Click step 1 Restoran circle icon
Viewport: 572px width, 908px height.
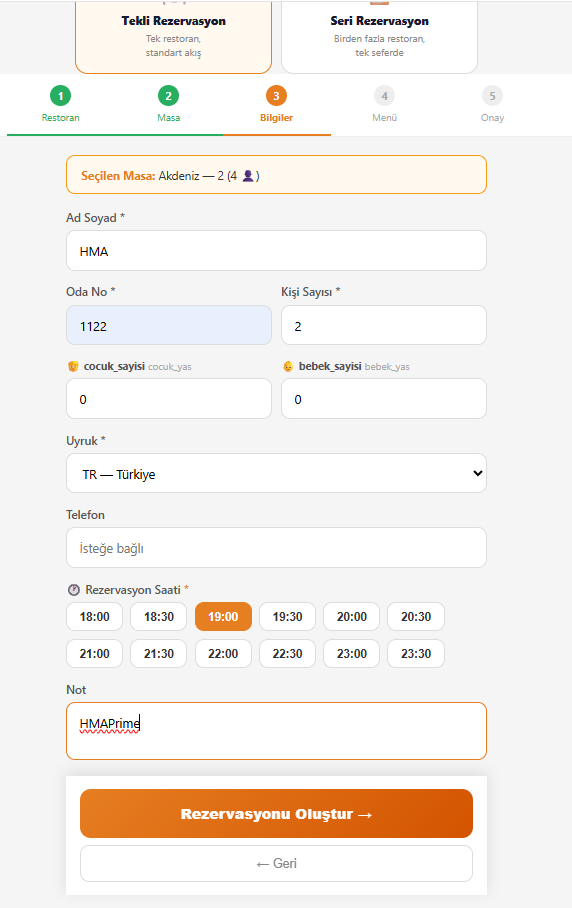tap(60, 96)
